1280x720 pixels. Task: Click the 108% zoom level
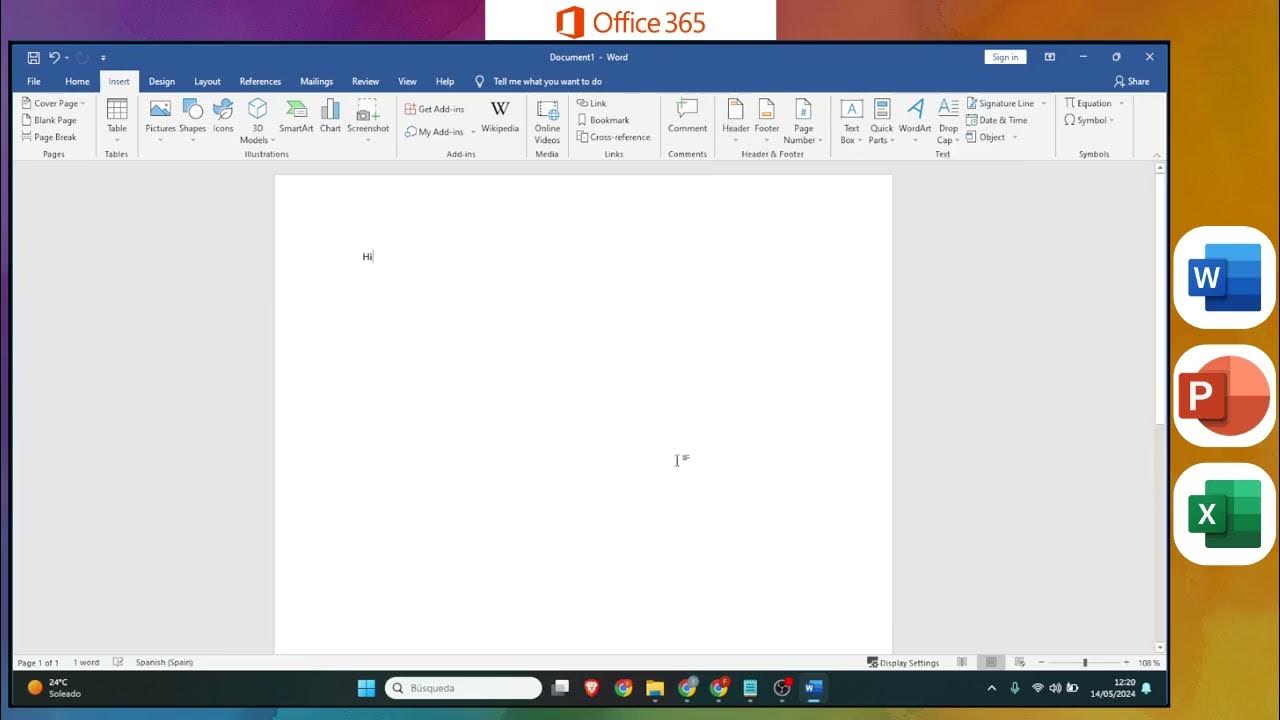click(1149, 663)
